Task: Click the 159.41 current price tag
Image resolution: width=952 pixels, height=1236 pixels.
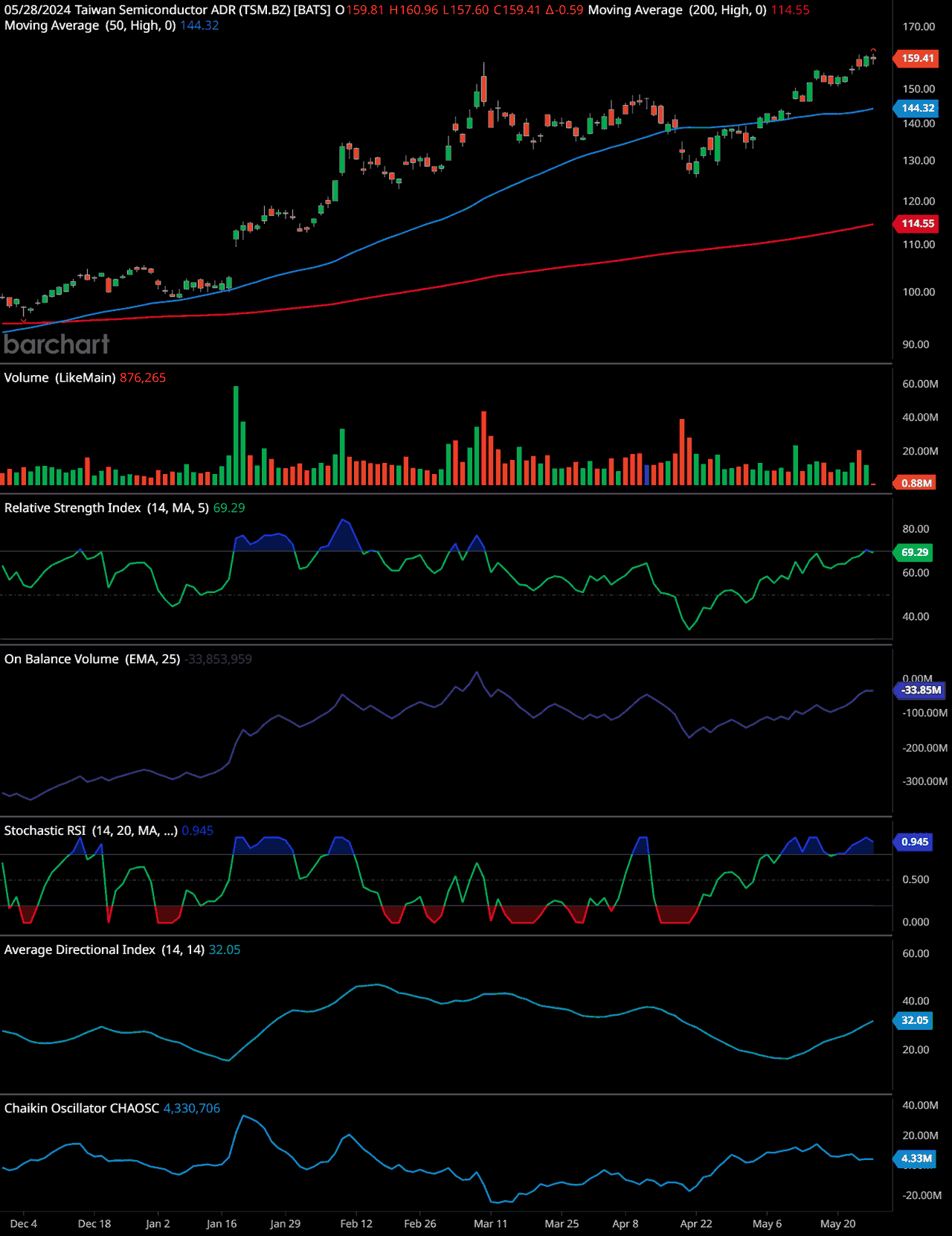Action: tap(917, 58)
